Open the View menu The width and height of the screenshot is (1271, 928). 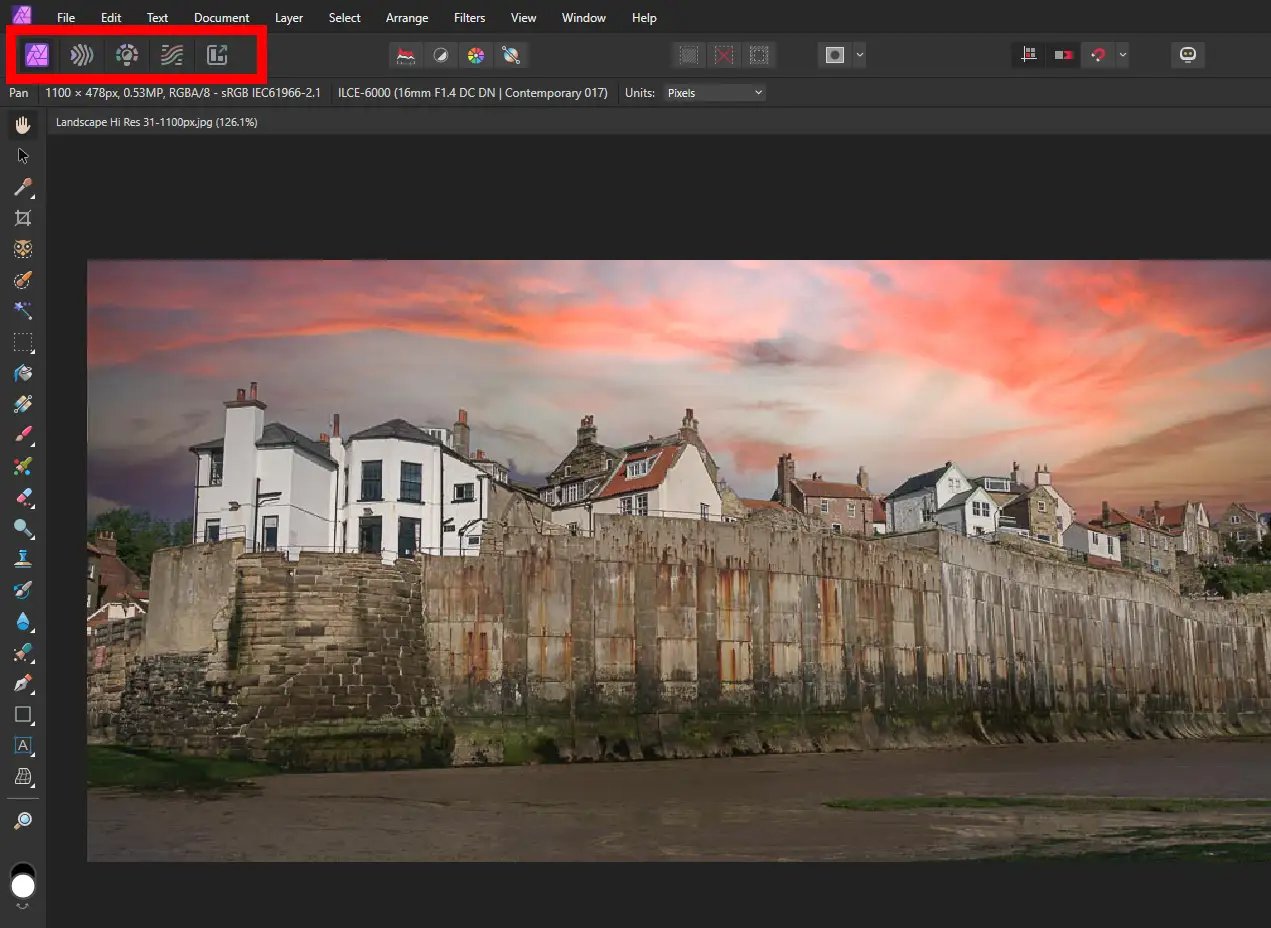point(523,18)
